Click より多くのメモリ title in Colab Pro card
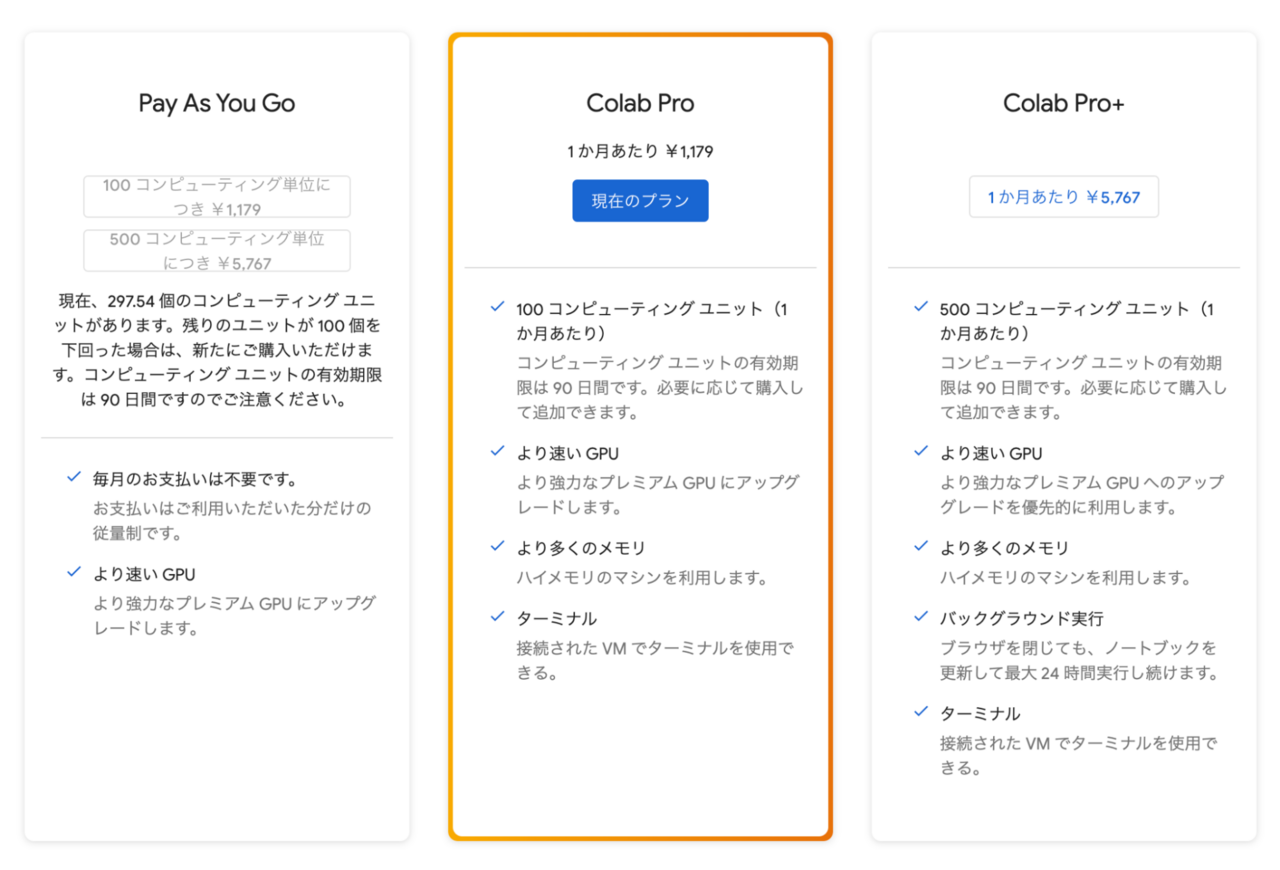1280x870 pixels. [x=581, y=549]
